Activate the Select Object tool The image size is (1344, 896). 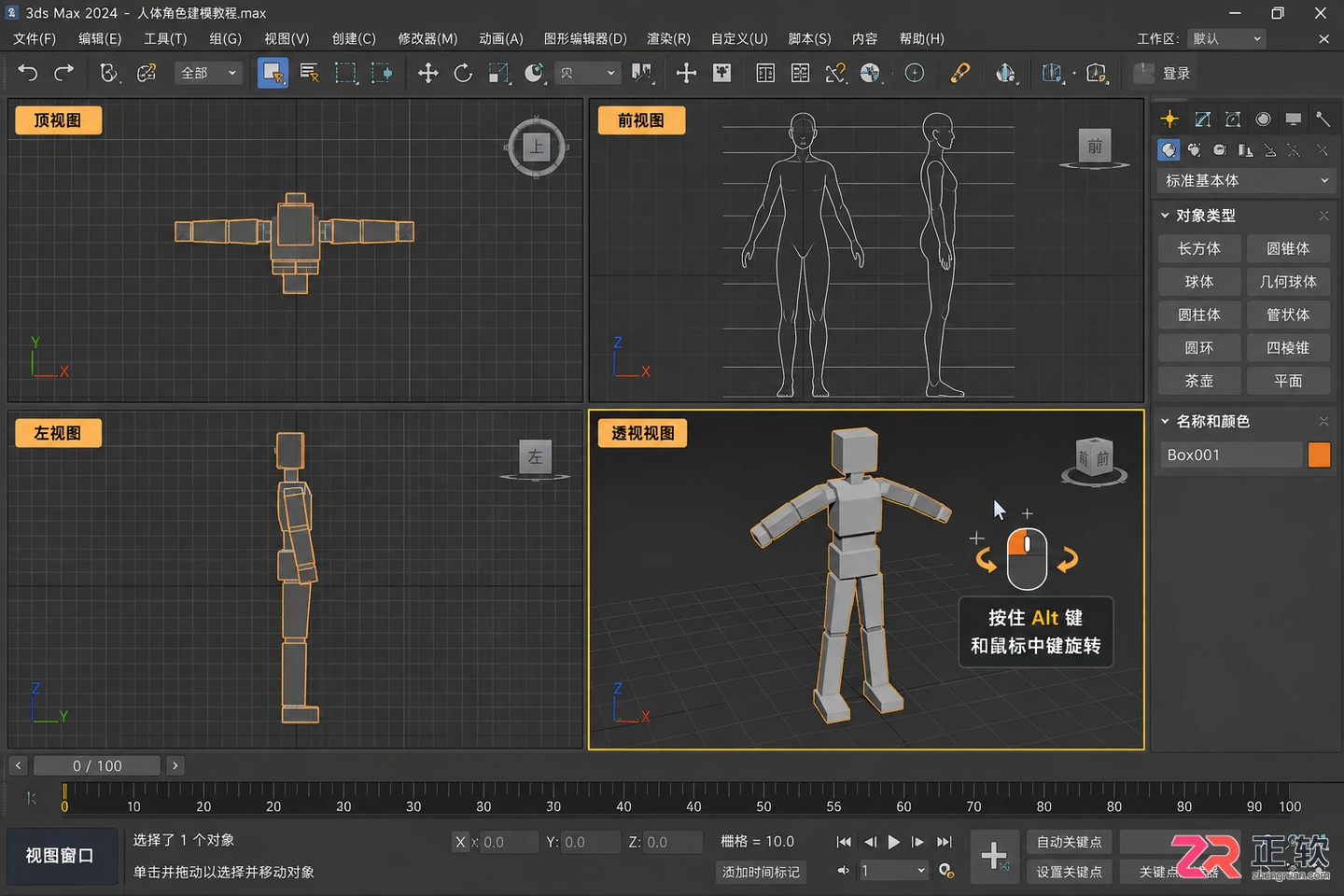point(273,73)
